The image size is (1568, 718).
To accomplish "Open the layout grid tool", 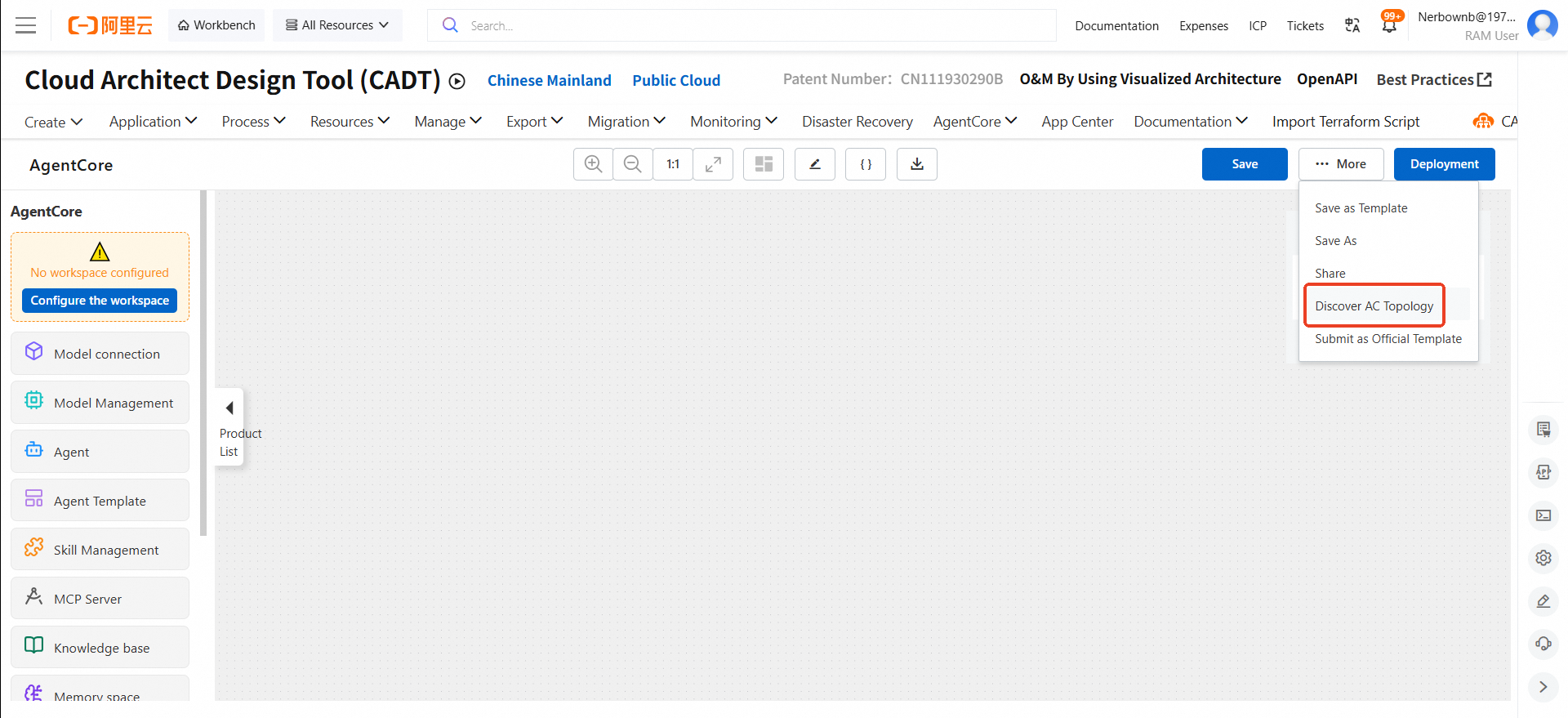I will (x=764, y=164).
